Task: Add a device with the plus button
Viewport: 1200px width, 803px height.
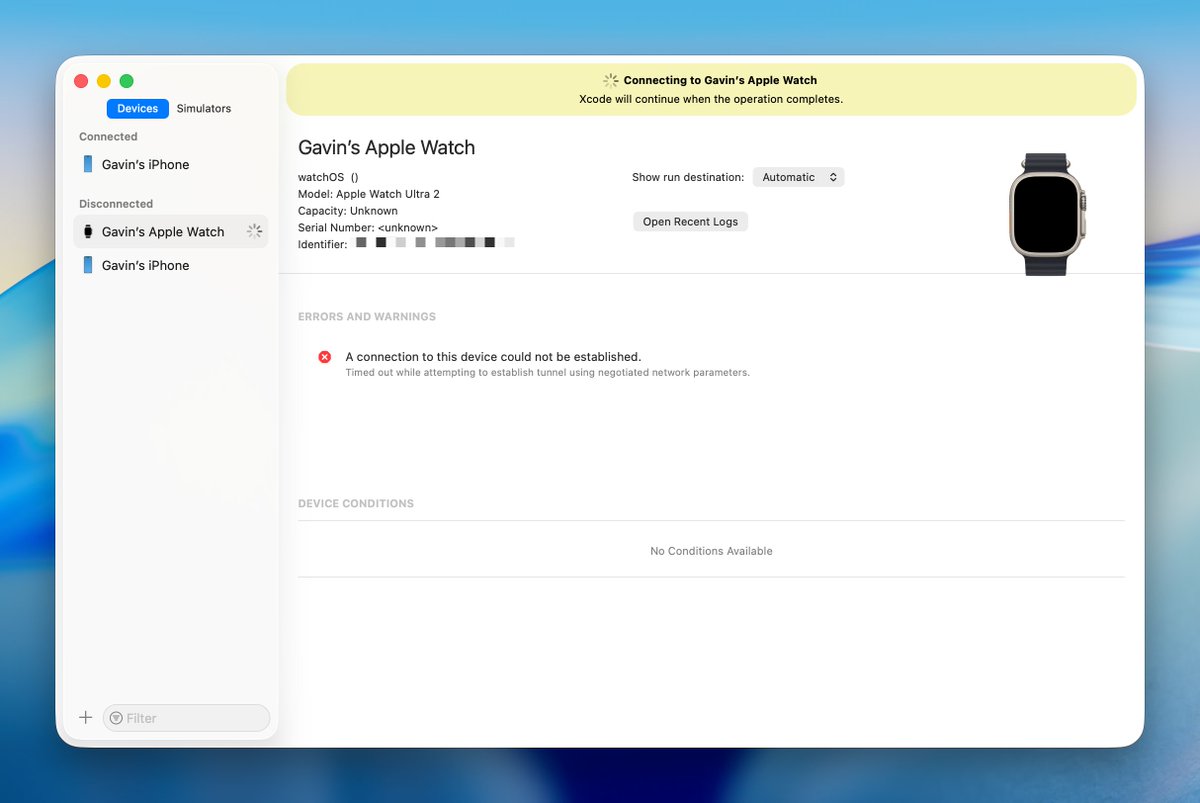Action: tap(86, 717)
